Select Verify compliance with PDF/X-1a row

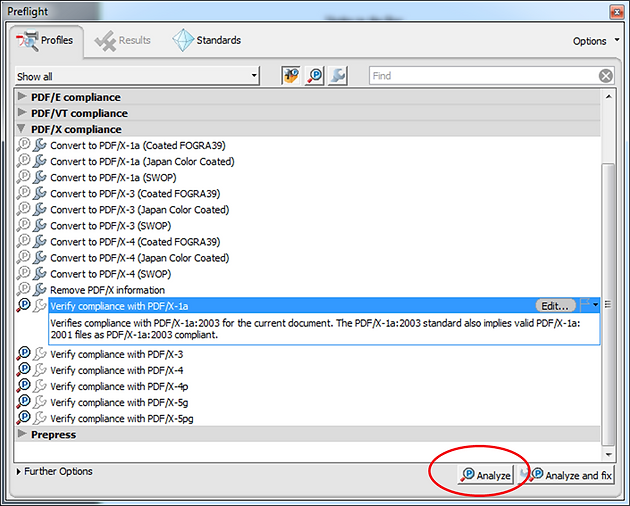click(x=324, y=306)
